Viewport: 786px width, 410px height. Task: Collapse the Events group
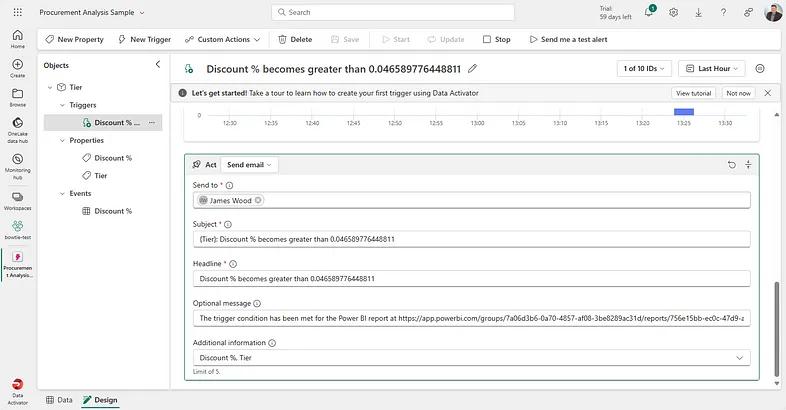pos(62,193)
